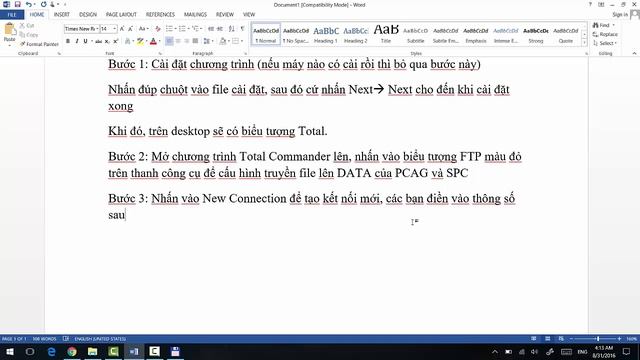Switch to Web Layout view in status bar
The width and height of the screenshot is (640, 360).
[x=561, y=339]
